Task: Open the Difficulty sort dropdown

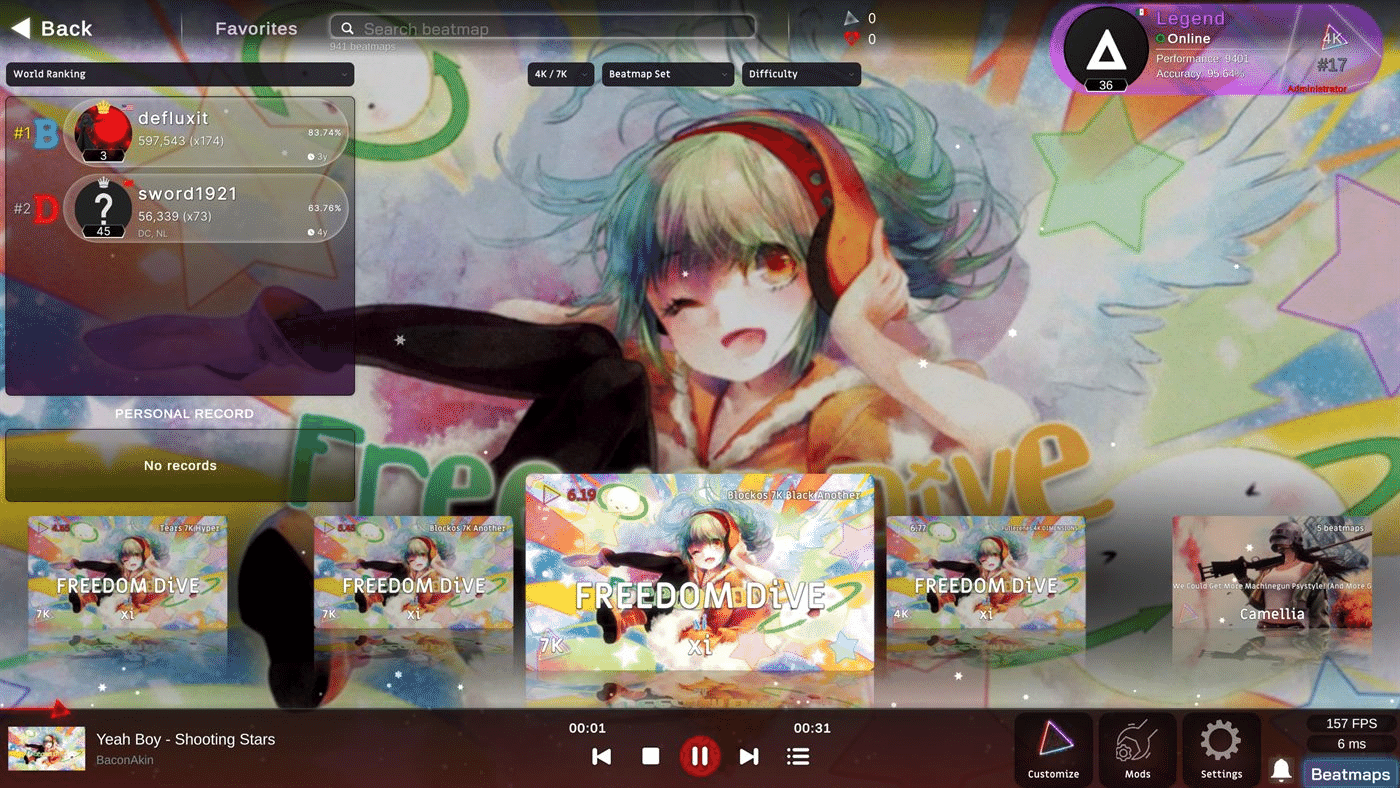Action: (x=801, y=74)
